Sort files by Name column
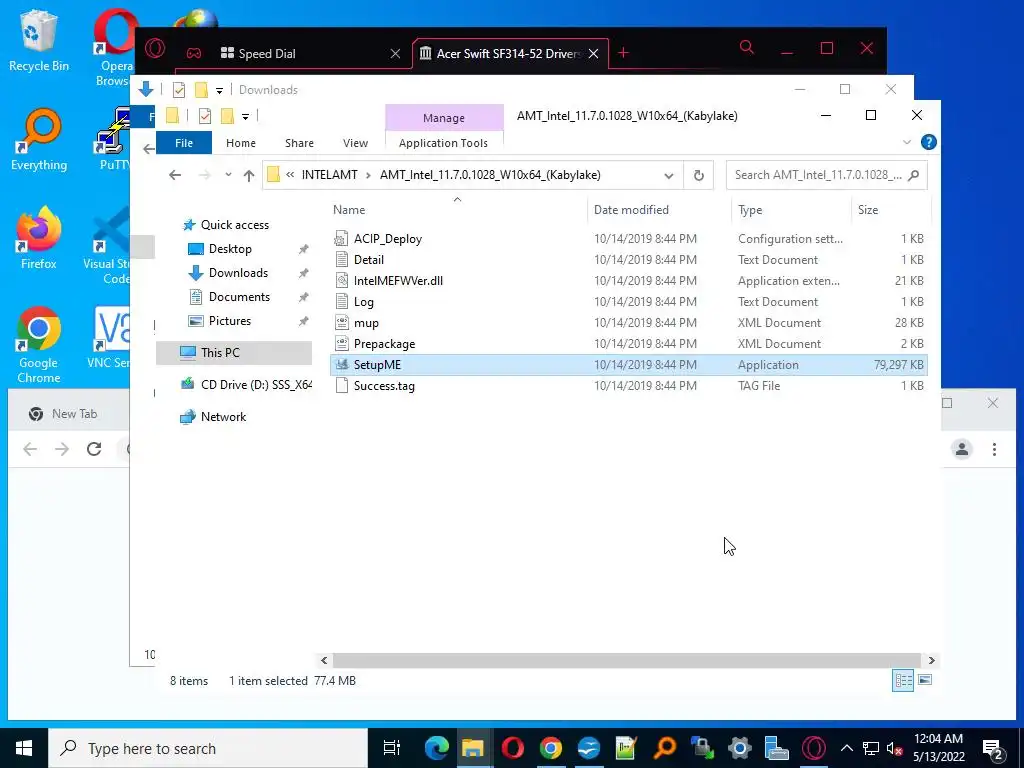Image resolution: width=1024 pixels, height=768 pixels. coord(349,210)
